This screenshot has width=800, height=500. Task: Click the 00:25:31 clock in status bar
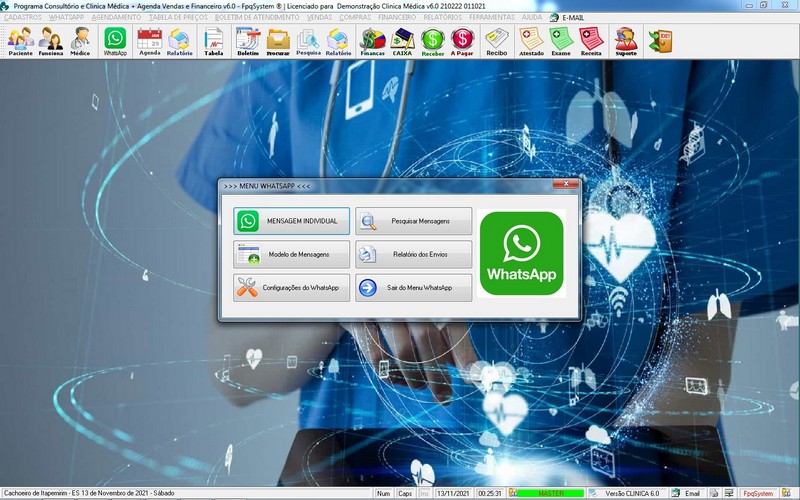489,493
